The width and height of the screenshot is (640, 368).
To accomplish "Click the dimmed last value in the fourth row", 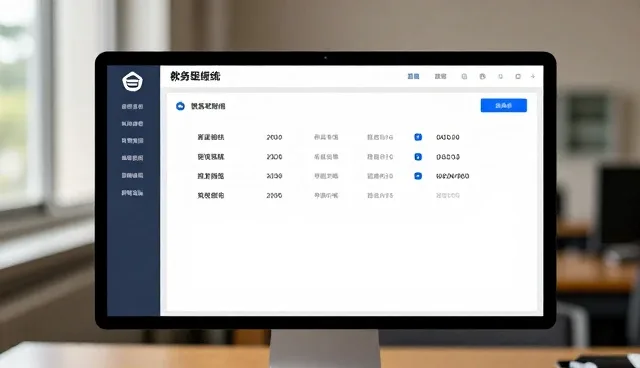I will (x=448, y=195).
